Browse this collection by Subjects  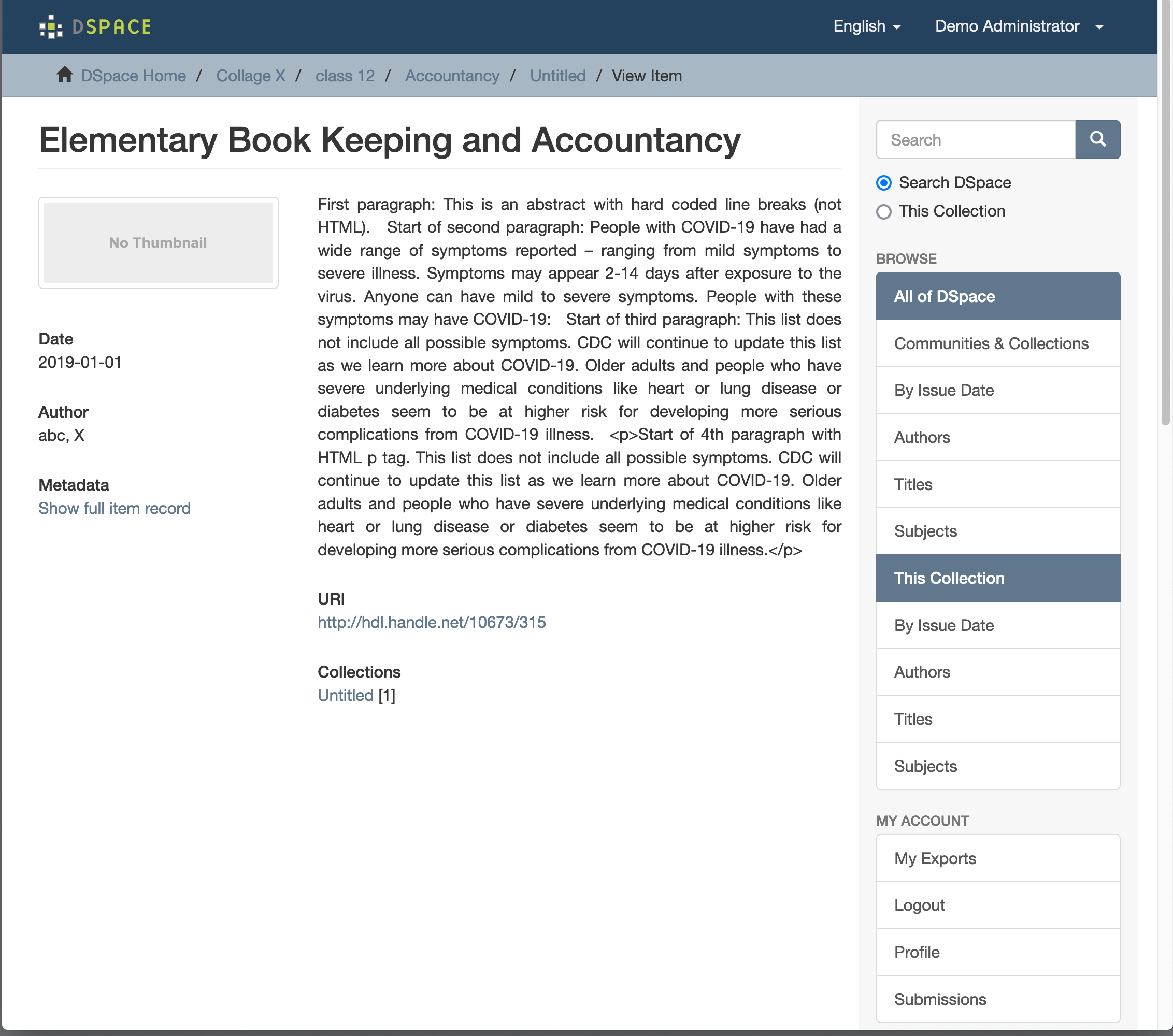925,766
